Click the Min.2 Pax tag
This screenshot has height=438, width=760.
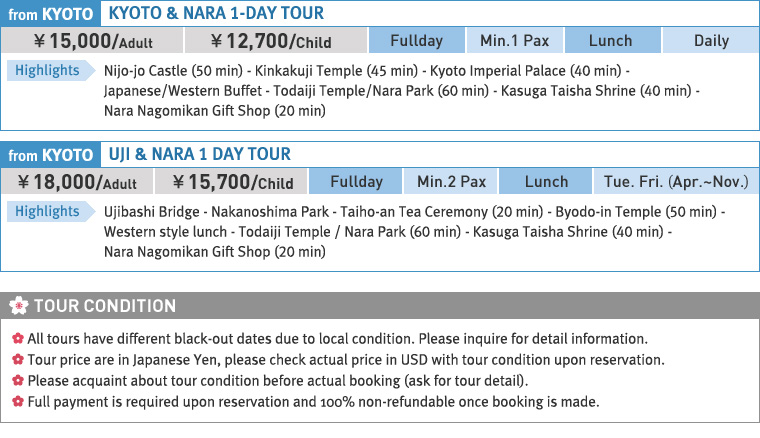[451, 182]
